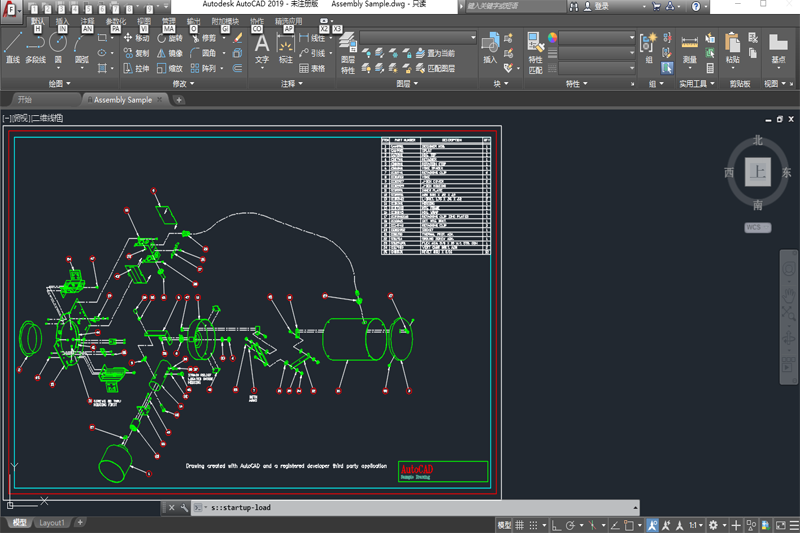Click the keyword search box in title bar
Viewport: 800px width, 533px height.
[x=515, y=6]
